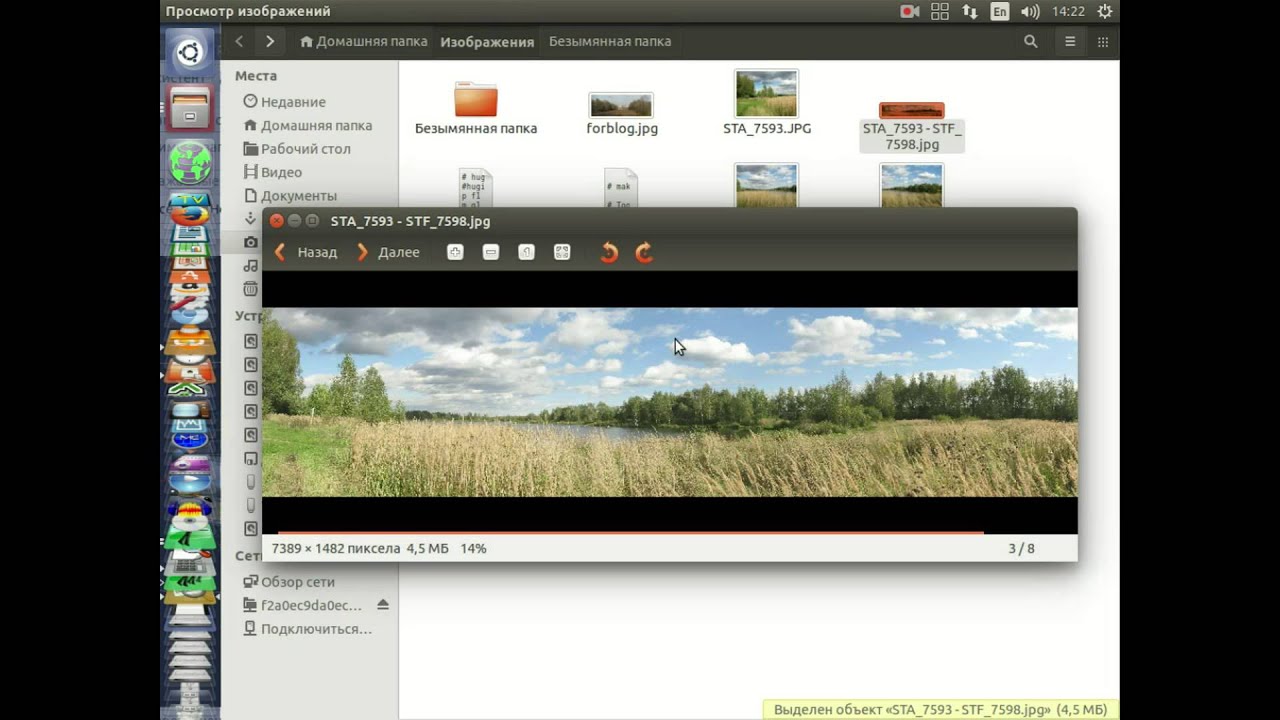Open the 14:22 clock menu
This screenshot has width=1280, height=720.
click(x=1068, y=12)
